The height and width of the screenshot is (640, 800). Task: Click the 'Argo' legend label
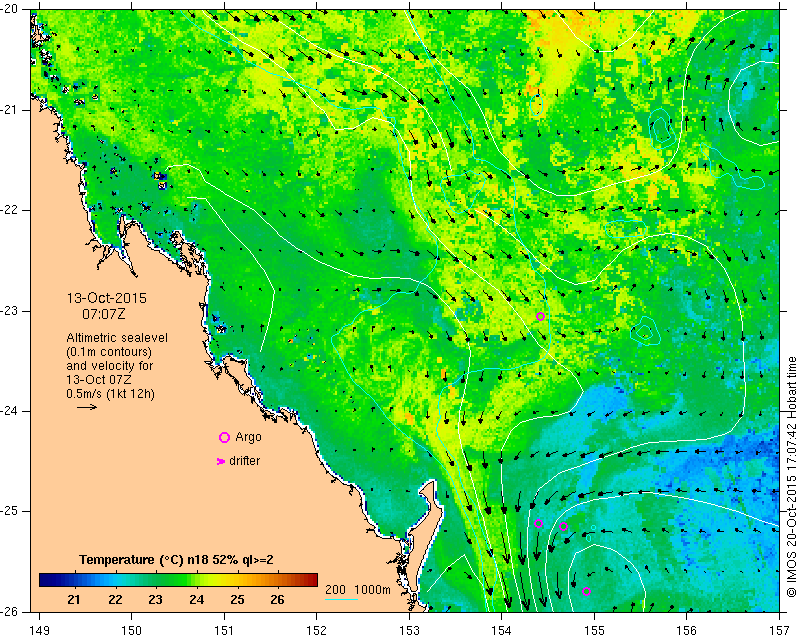pos(248,437)
